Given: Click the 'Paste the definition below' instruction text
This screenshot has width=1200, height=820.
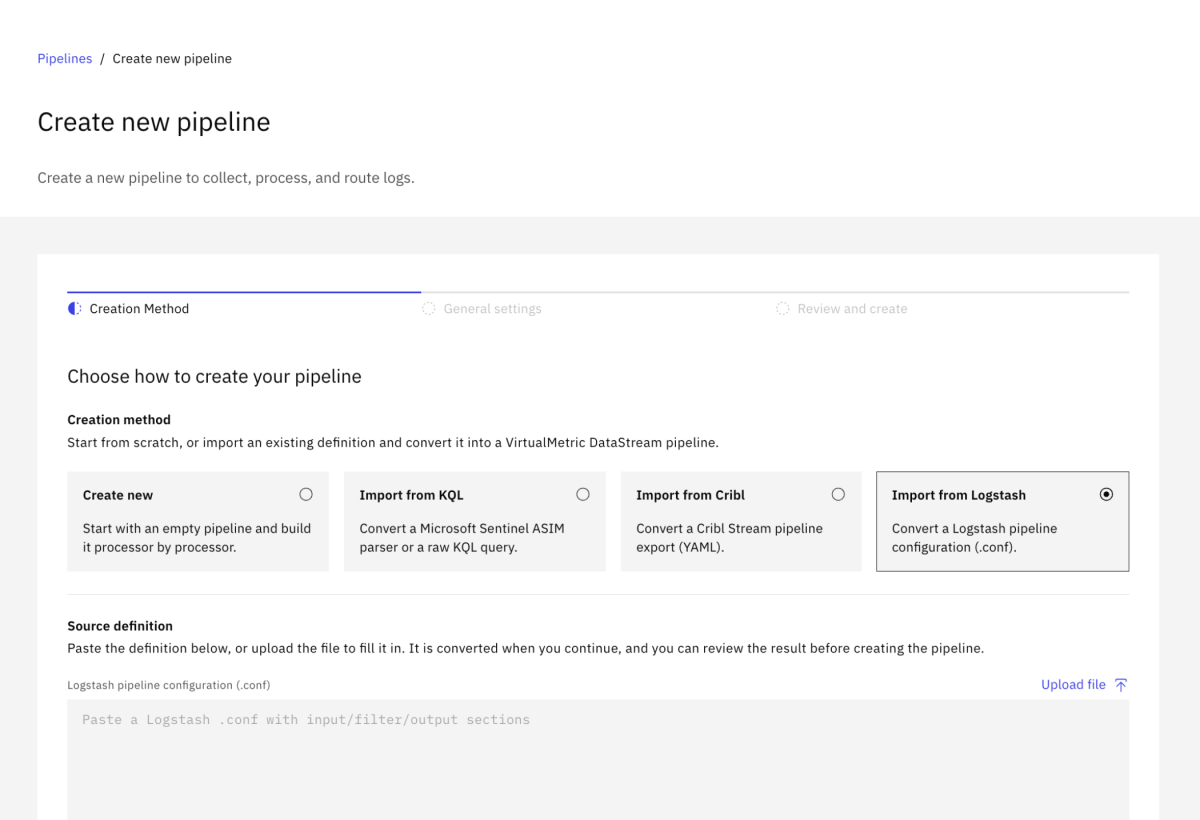Looking at the screenshot, I should (x=526, y=648).
